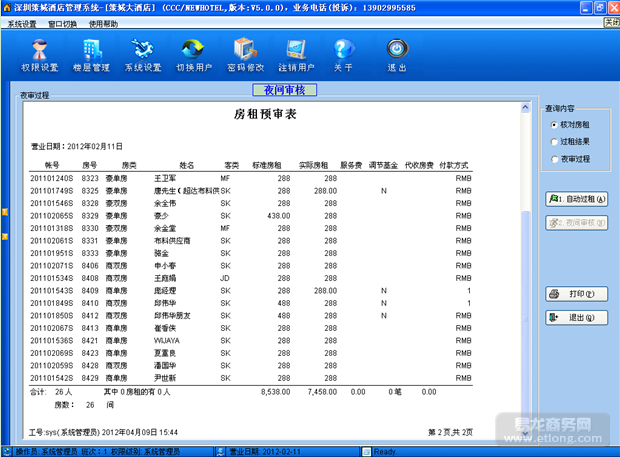
Task: Open 系统设置 toolbar gear icon
Action: pyautogui.click(x=143, y=55)
